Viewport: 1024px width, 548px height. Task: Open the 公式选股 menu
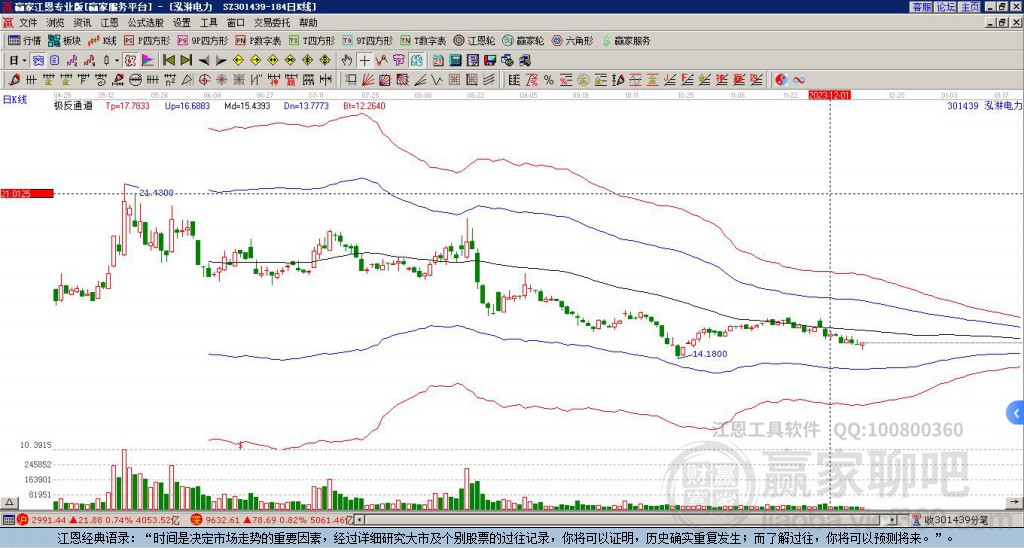pyautogui.click(x=146, y=23)
